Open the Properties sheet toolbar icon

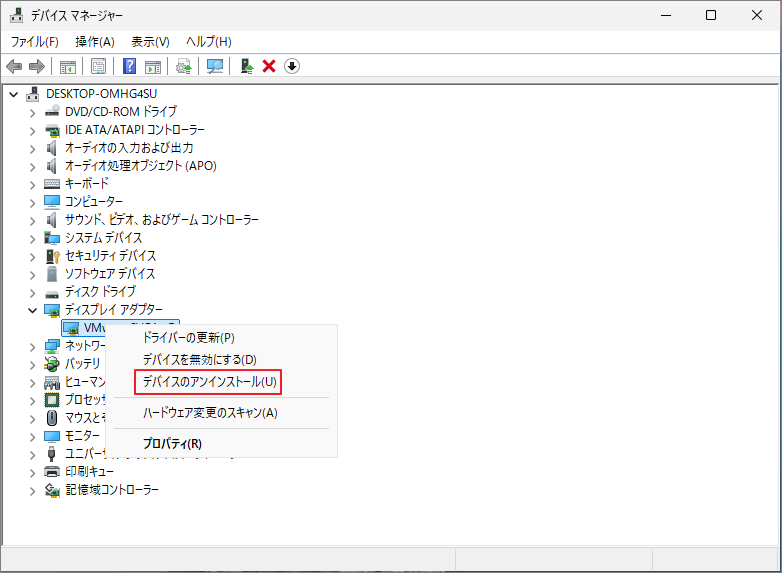tap(98, 66)
